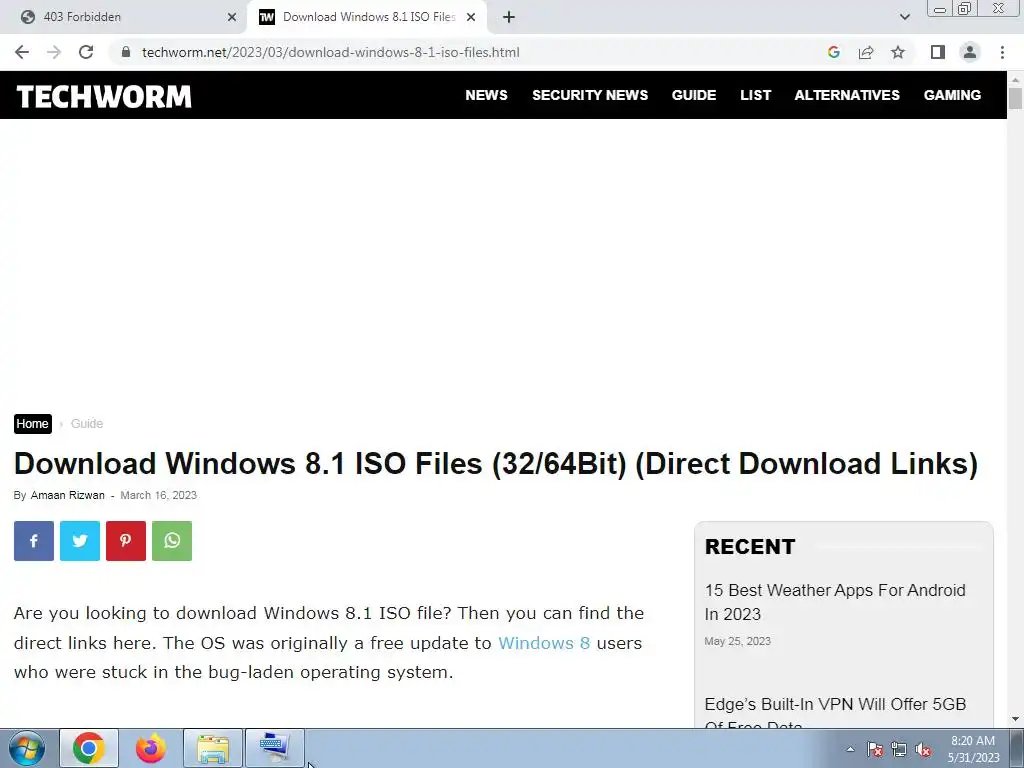This screenshot has height=768, width=1024.
Task: Open the clock showing 8:20 AM
Action: pyautogui.click(x=974, y=749)
